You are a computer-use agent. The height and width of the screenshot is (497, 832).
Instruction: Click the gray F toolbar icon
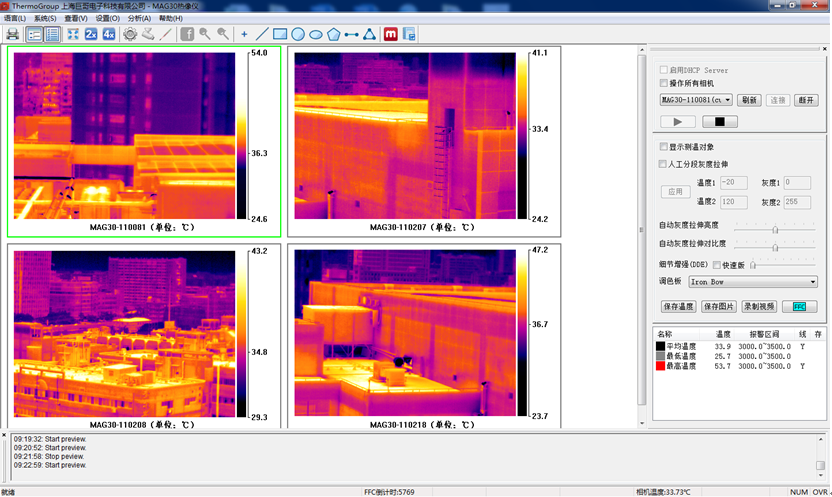pyautogui.click(x=187, y=34)
